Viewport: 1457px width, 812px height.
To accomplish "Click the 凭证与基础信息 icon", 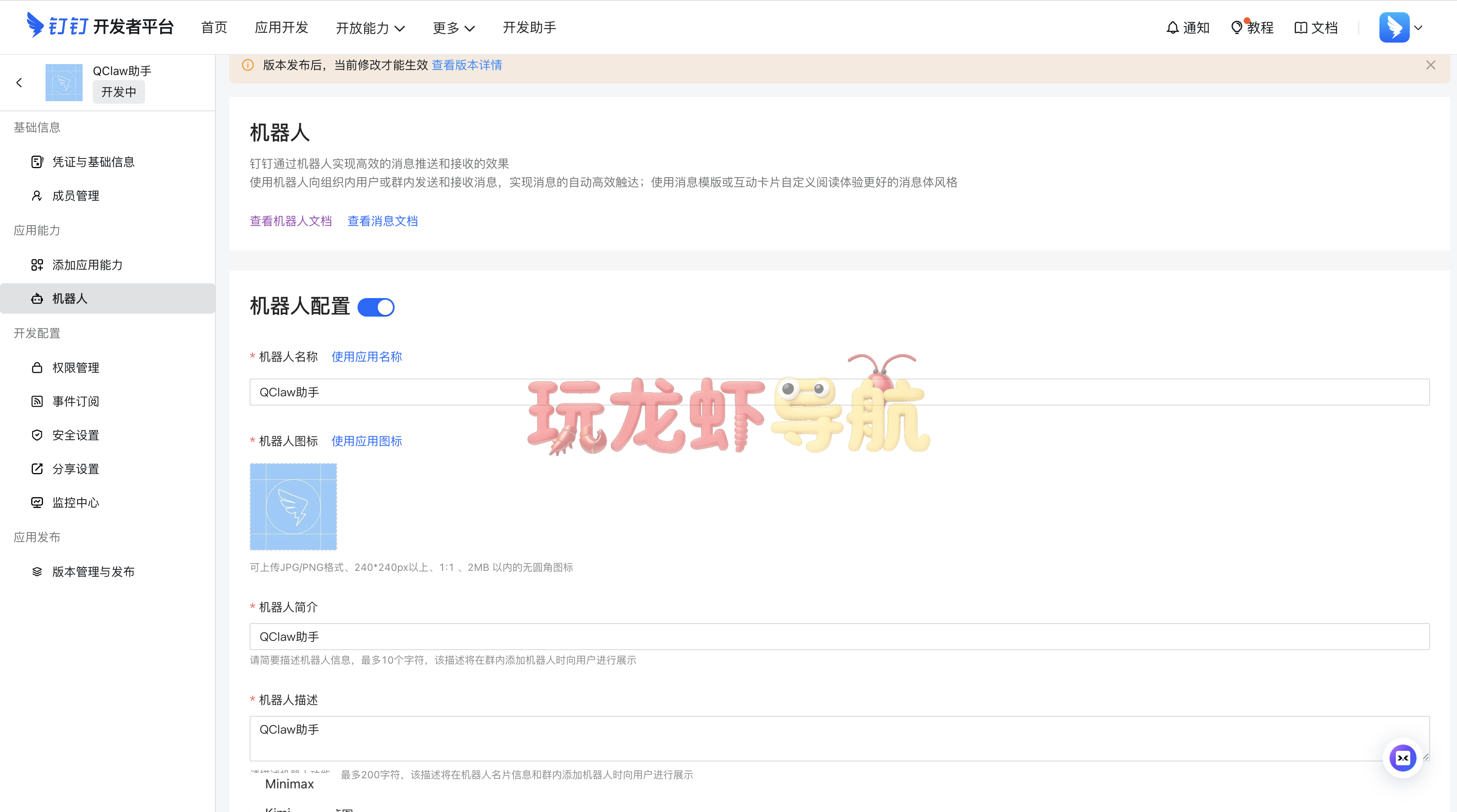I will (x=37, y=162).
